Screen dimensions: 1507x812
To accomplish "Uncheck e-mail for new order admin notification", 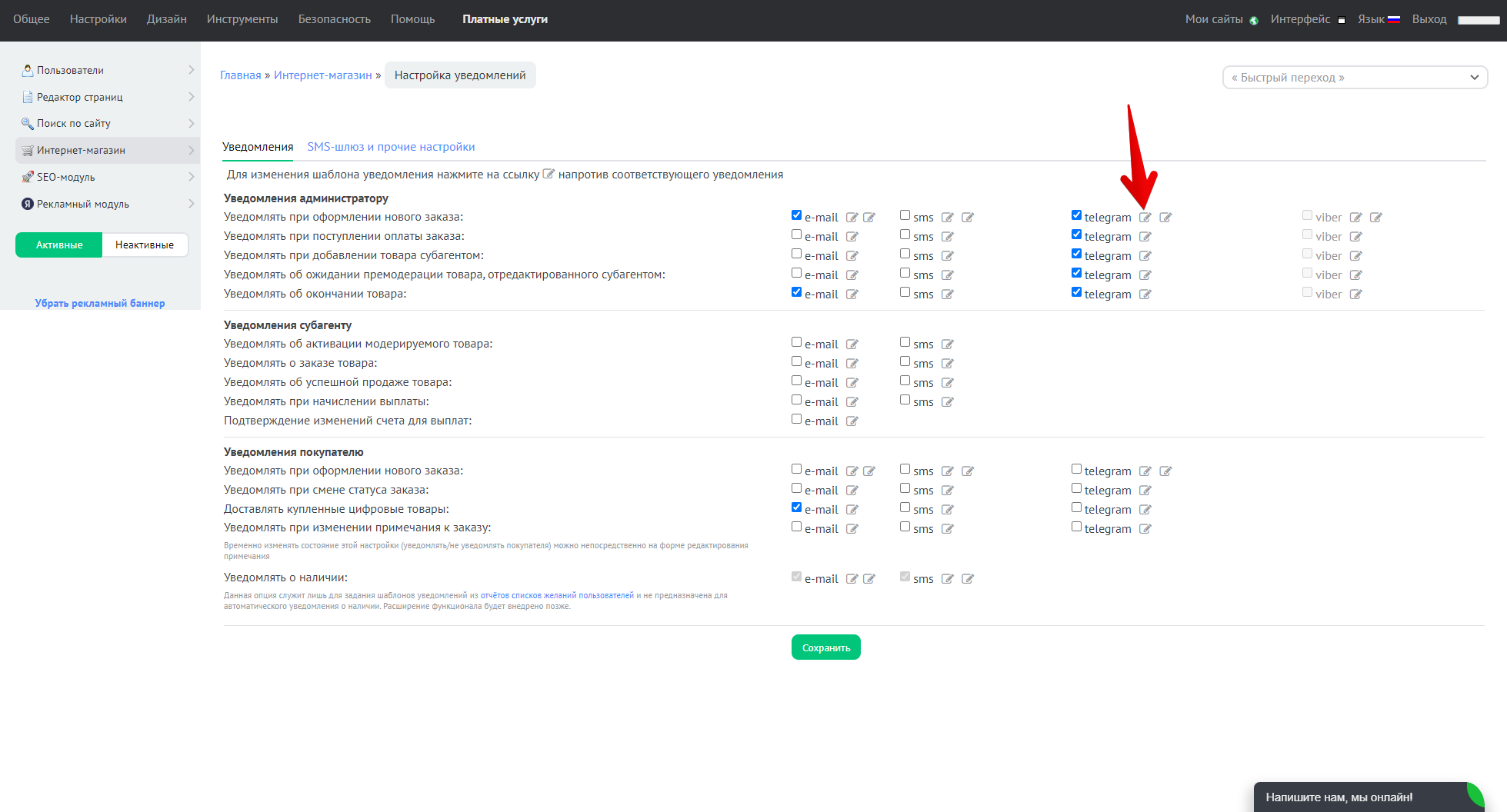I will coord(796,215).
